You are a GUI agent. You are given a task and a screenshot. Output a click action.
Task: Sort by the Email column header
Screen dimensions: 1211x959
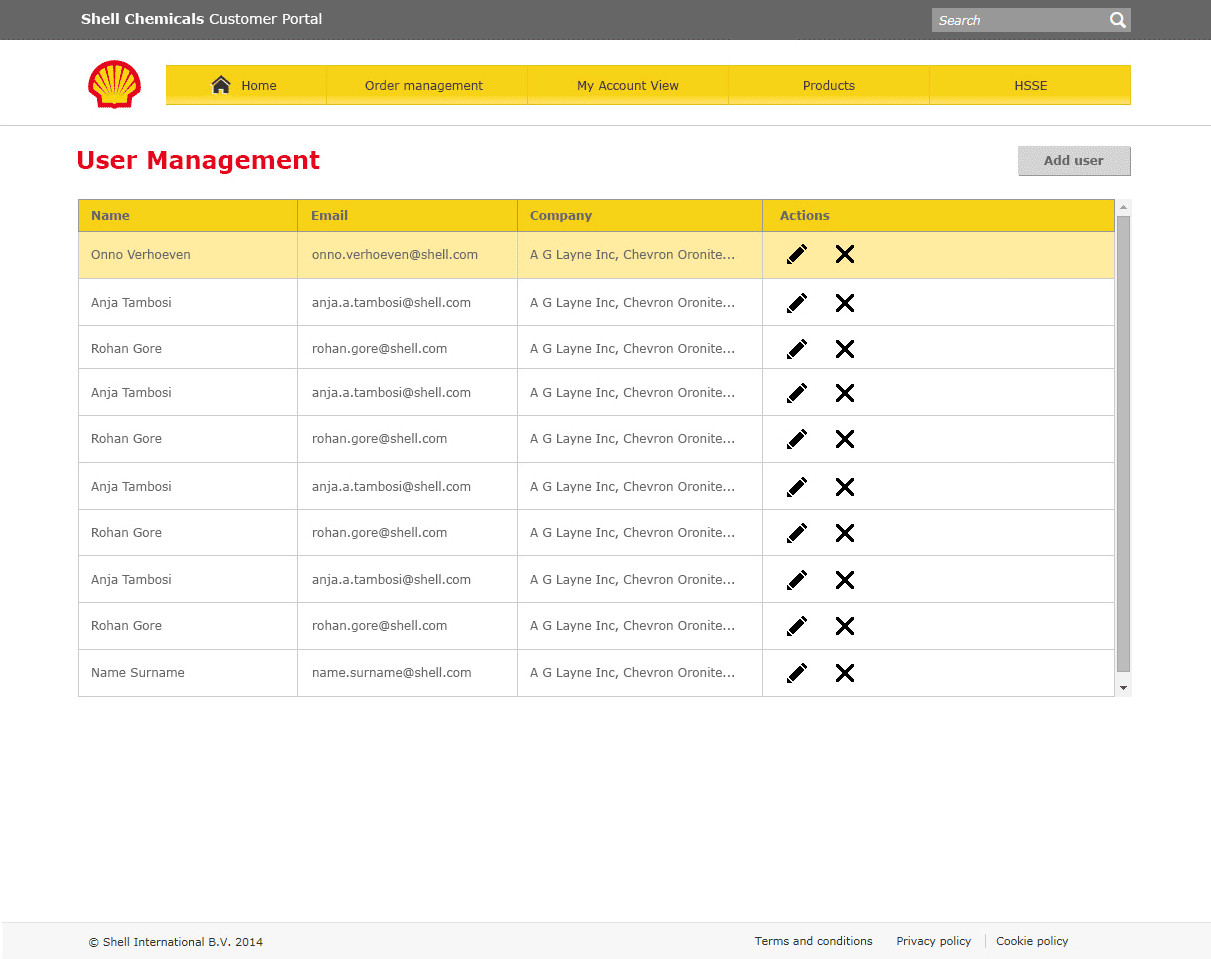pos(407,215)
